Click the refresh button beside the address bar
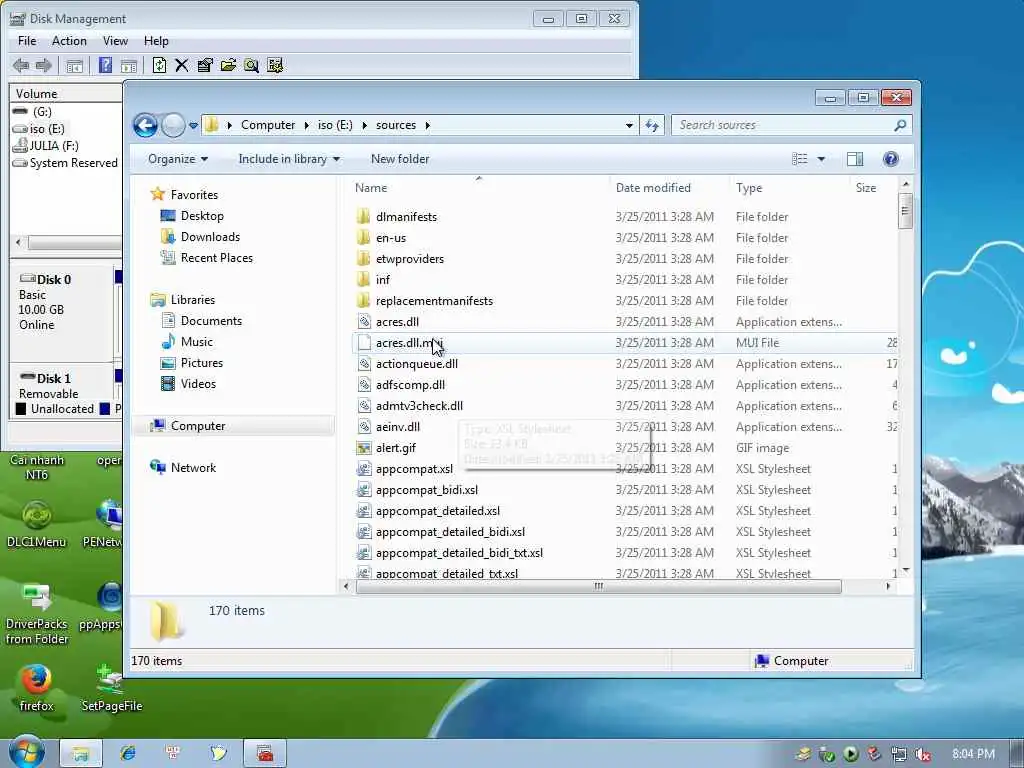This screenshot has height=768, width=1024. pyautogui.click(x=652, y=125)
